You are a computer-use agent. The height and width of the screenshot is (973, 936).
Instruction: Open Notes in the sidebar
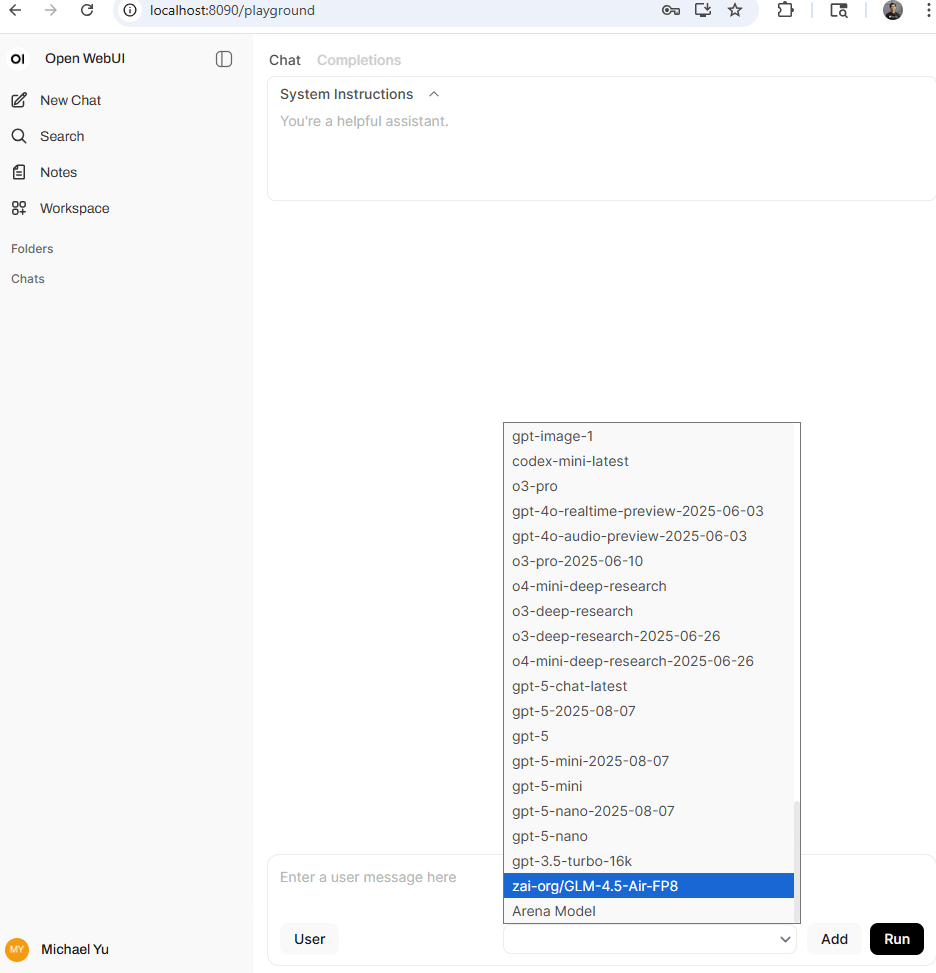[x=58, y=172]
